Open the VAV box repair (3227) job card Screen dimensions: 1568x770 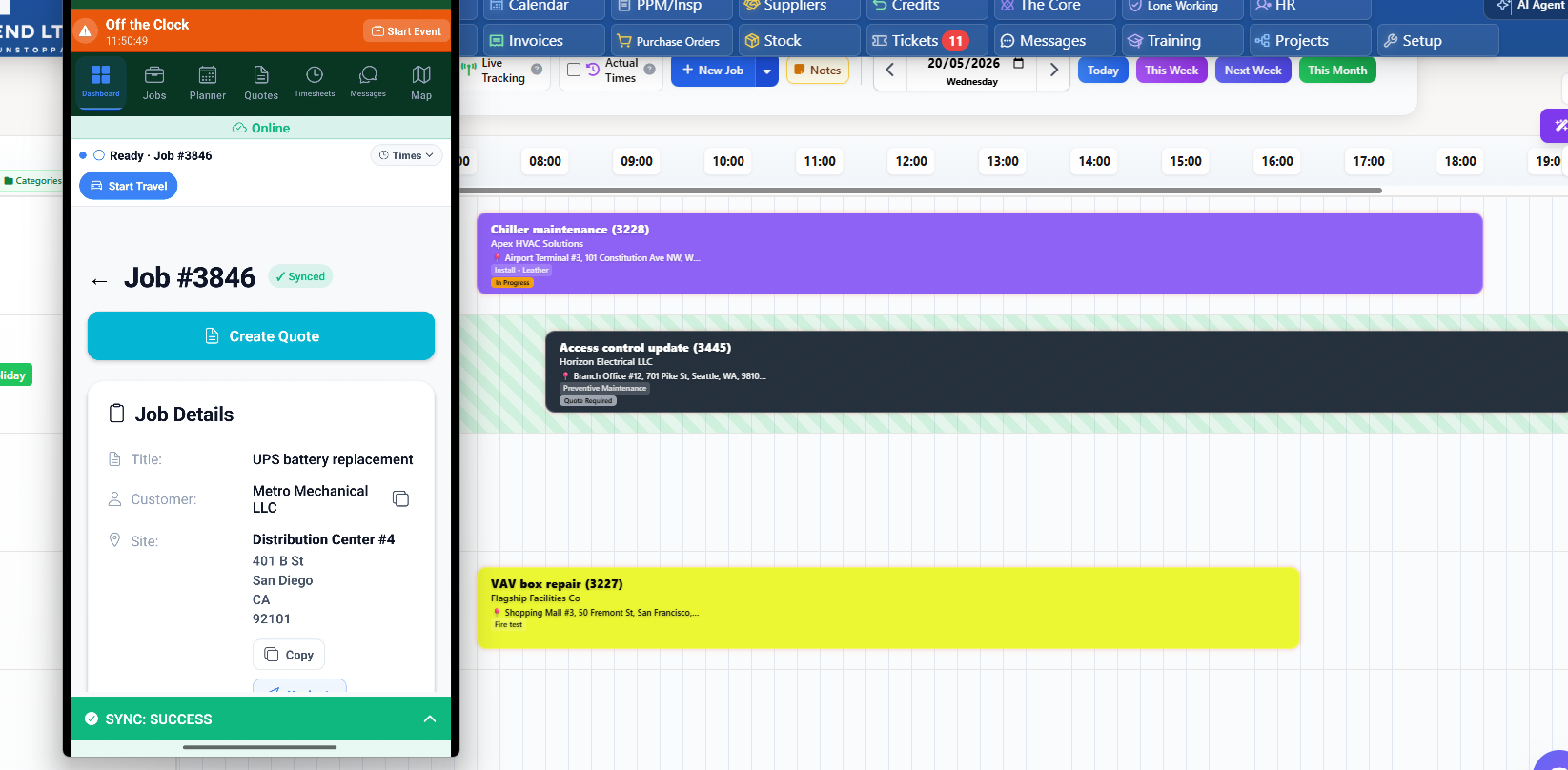pyautogui.click(x=887, y=608)
